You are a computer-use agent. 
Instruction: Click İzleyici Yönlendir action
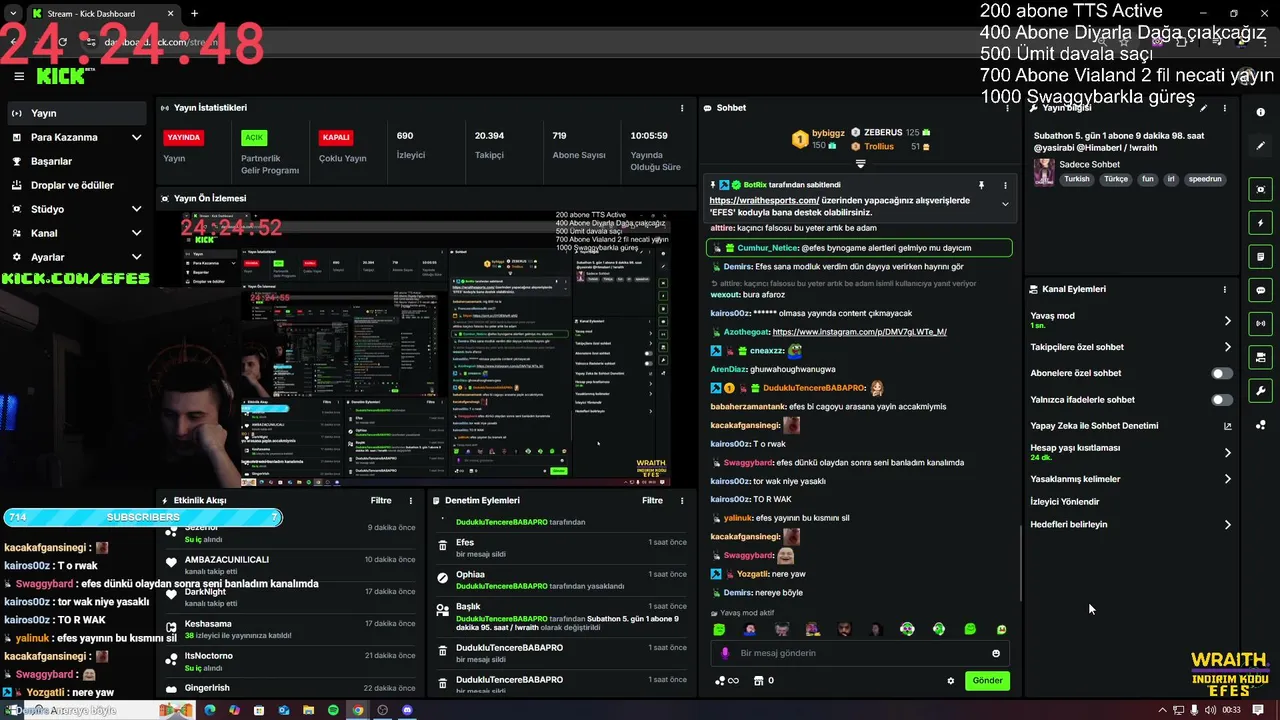[1065, 502]
